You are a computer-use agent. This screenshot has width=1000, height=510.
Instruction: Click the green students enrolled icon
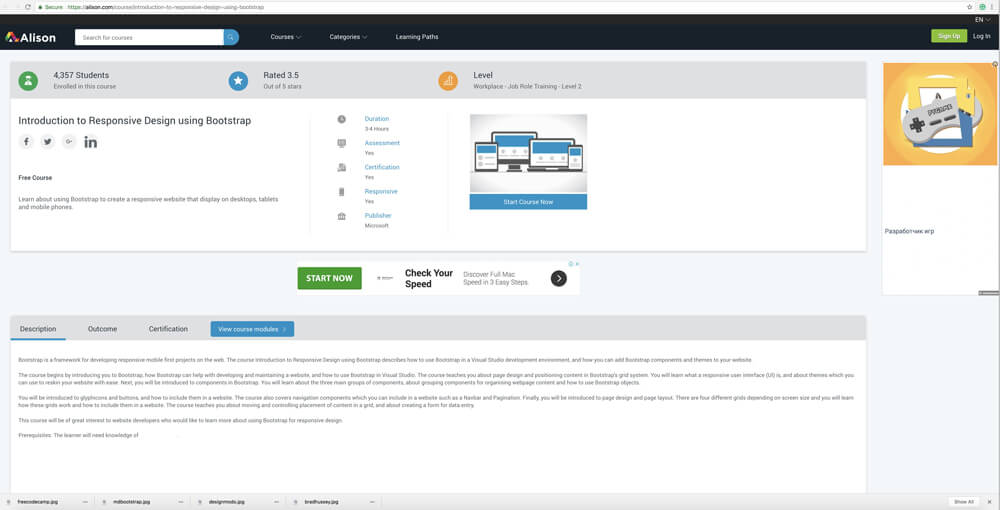(x=28, y=80)
